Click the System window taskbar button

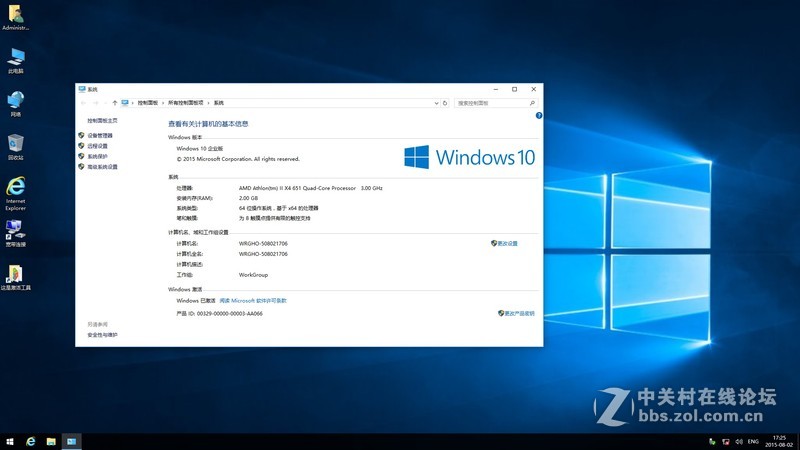(x=71, y=441)
